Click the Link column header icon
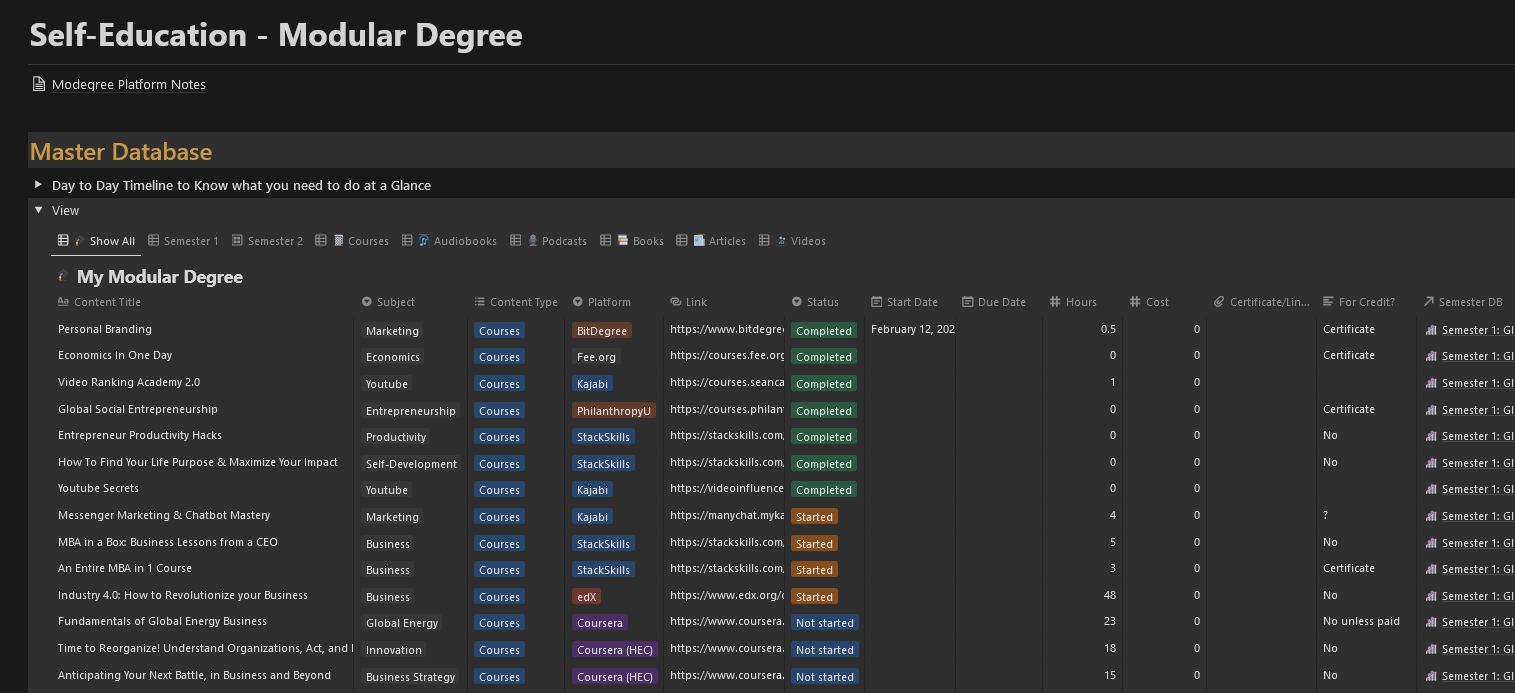The height and width of the screenshot is (696, 1515). [676, 302]
